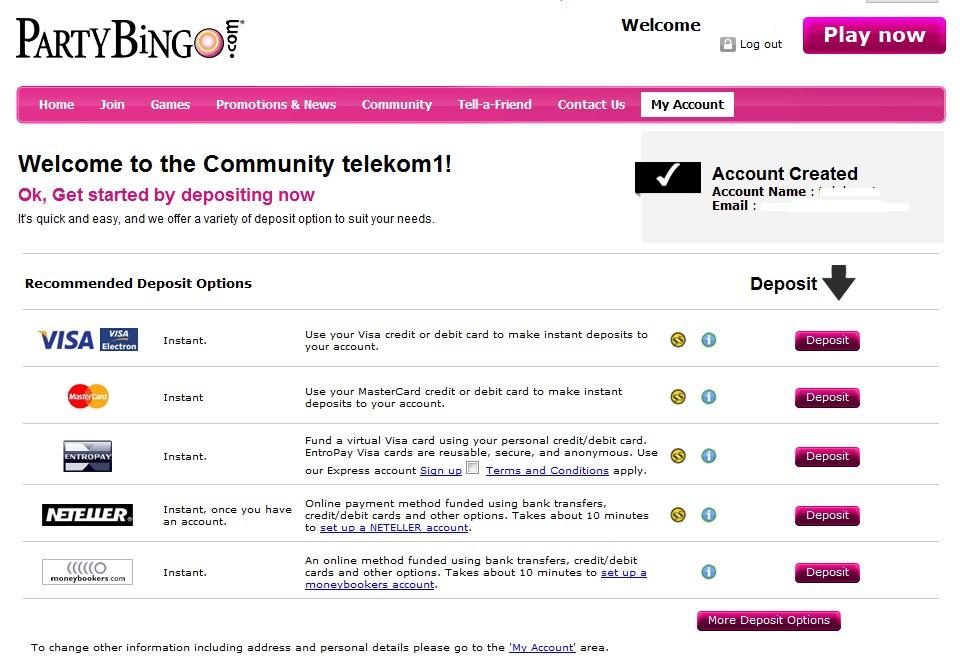Click Deposit for the Visa option
Viewport: 960px width, 666px height.
coord(827,340)
